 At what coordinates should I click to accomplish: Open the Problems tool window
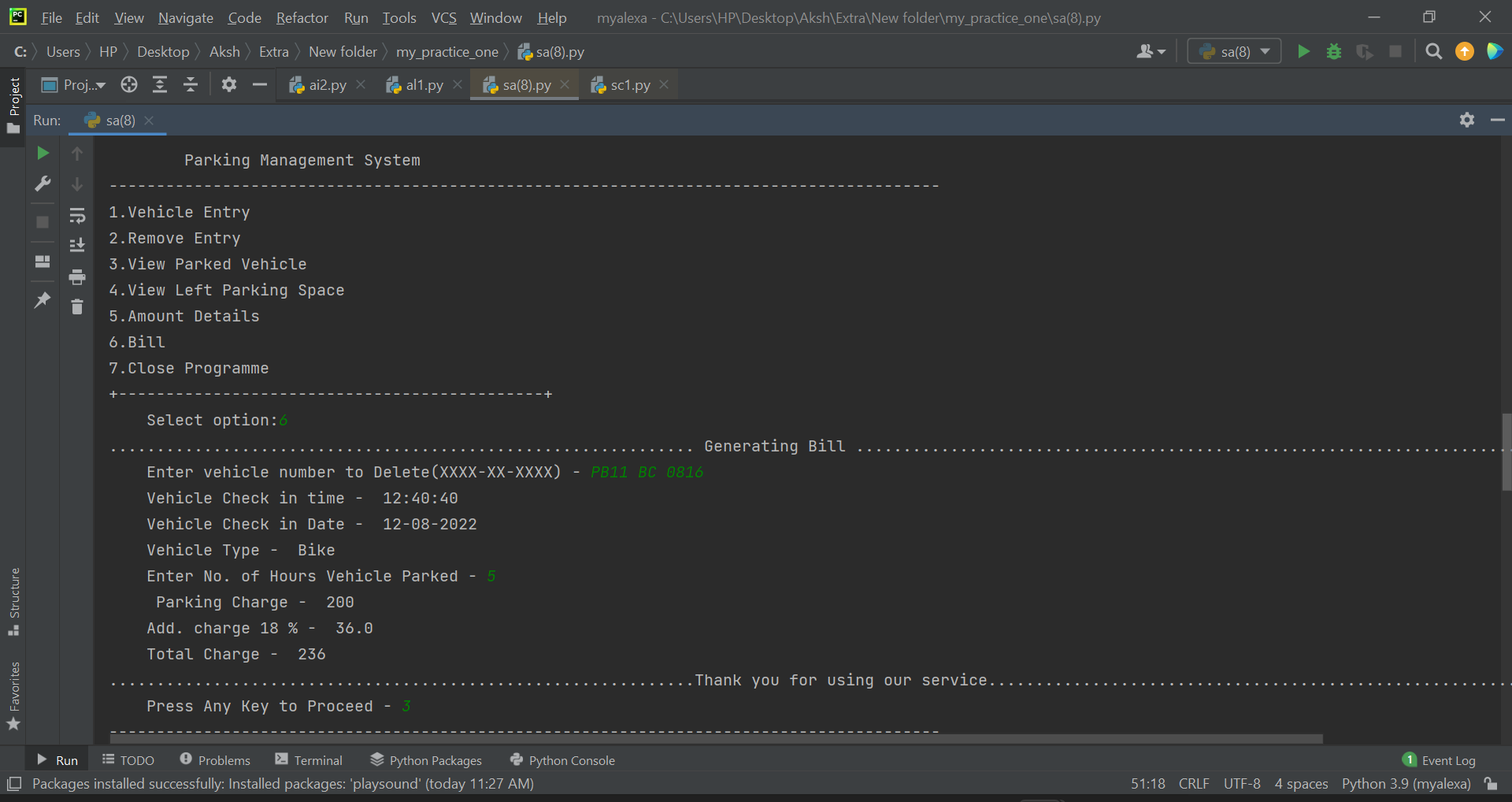tap(215, 760)
